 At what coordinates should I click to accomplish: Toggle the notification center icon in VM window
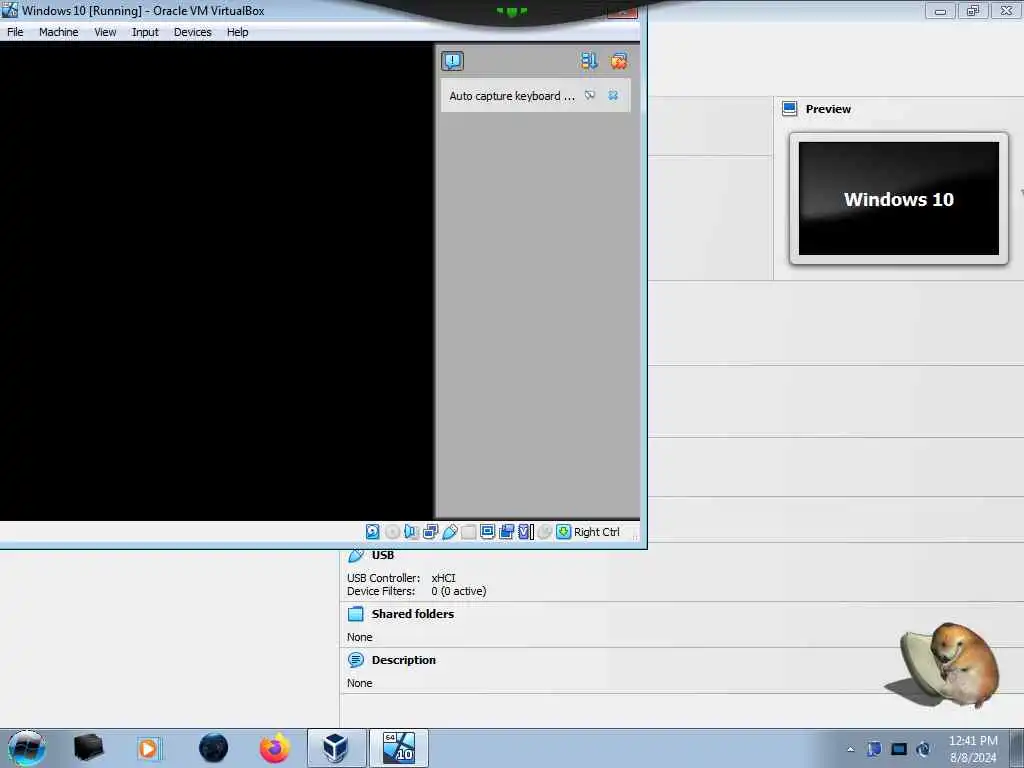click(x=452, y=61)
